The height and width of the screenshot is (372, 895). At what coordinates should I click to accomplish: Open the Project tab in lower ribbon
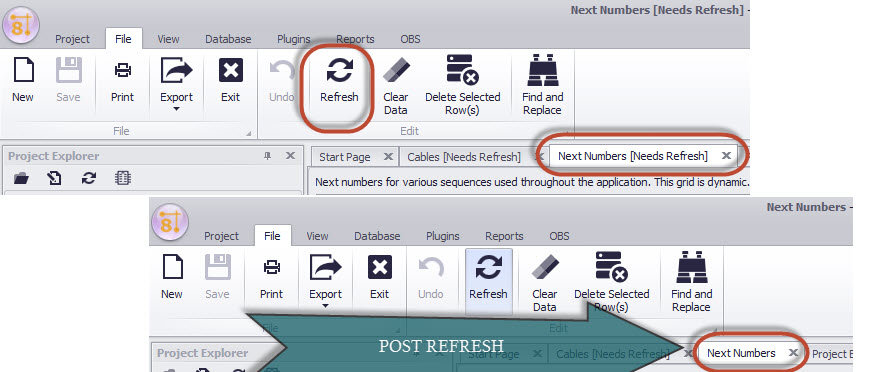coord(221,236)
